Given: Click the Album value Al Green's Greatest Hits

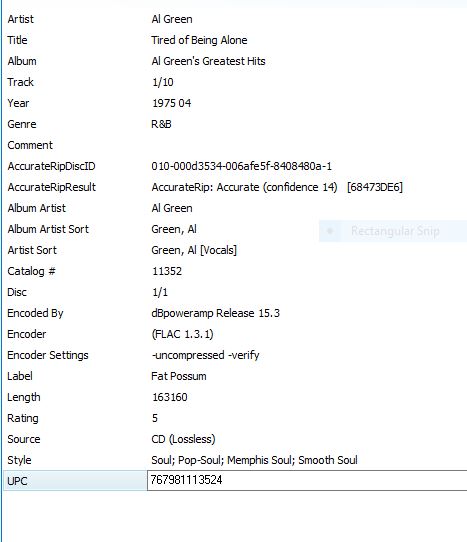Looking at the screenshot, I should click(208, 61).
